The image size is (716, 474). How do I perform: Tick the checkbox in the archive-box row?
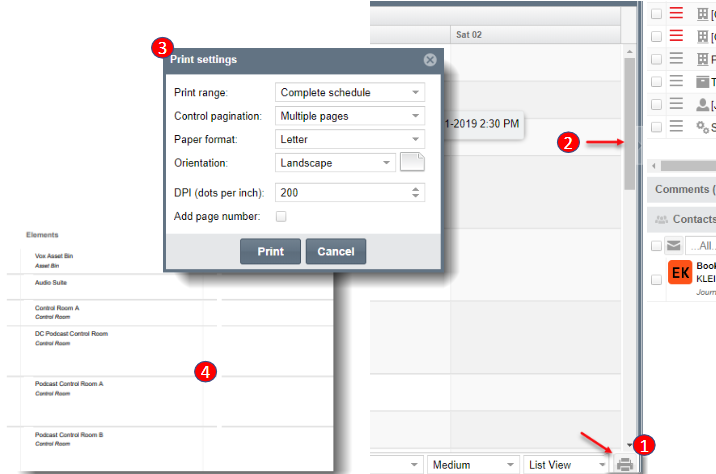tap(656, 82)
